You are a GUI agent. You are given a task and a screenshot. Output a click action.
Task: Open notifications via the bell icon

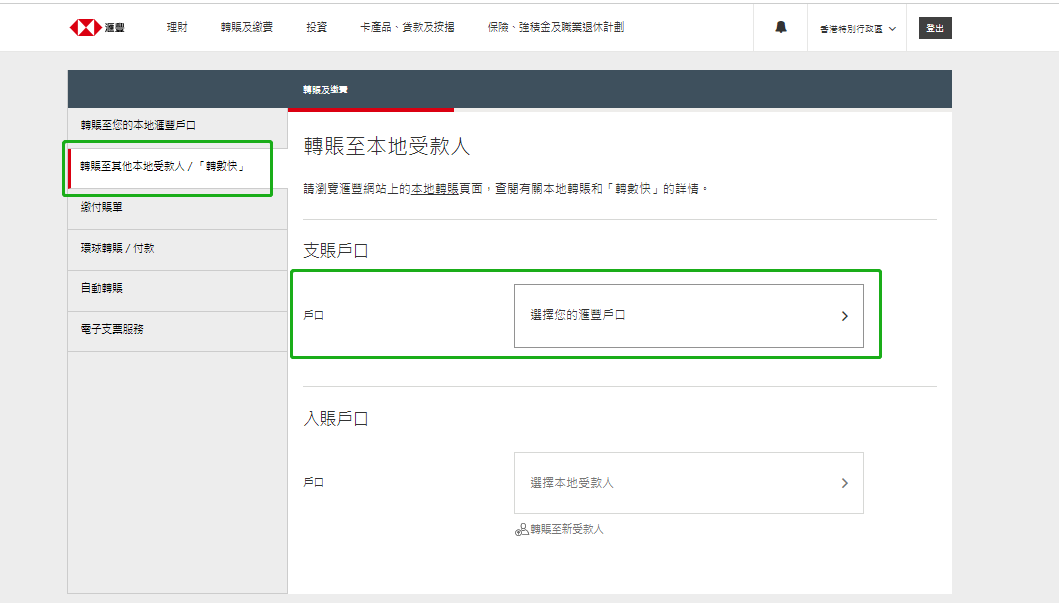(780, 27)
